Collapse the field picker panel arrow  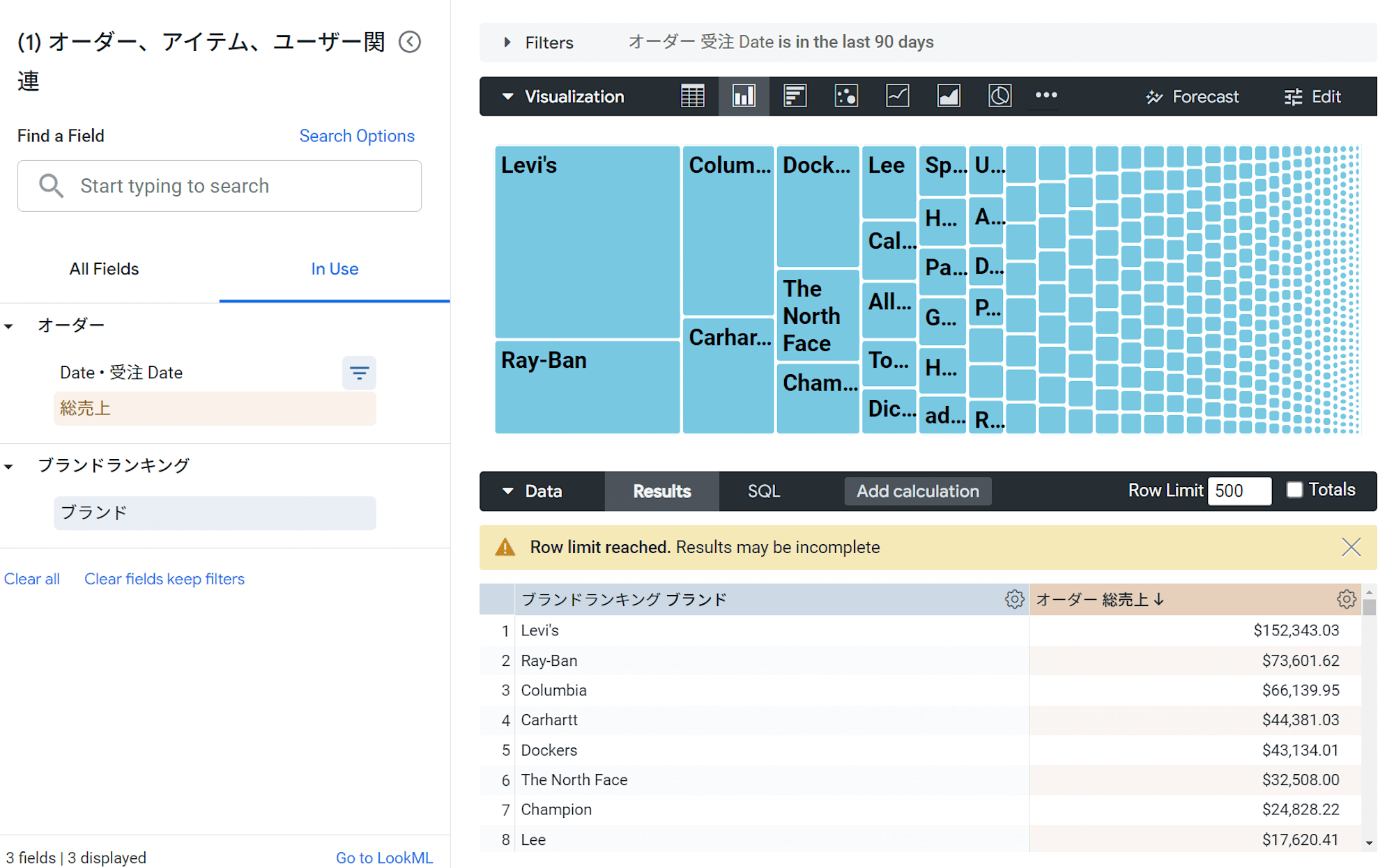pyautogui.click(x=410, y=42)
